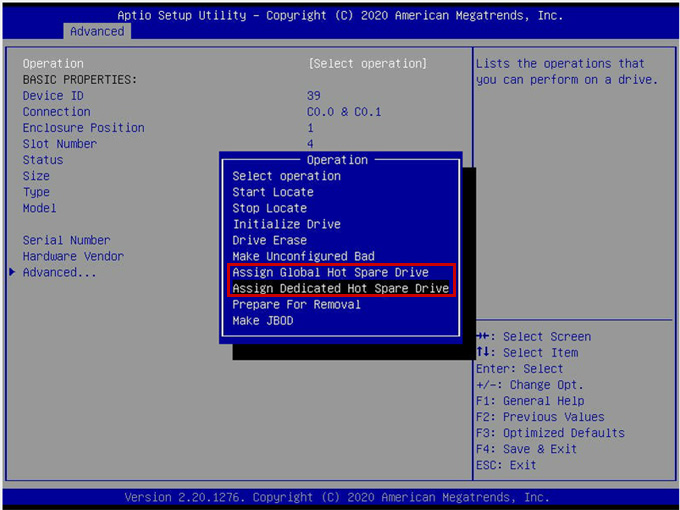The height and width of the screenshot is (510, 680).
Task: Click the Hardware Vendor label
Action: 73,256
